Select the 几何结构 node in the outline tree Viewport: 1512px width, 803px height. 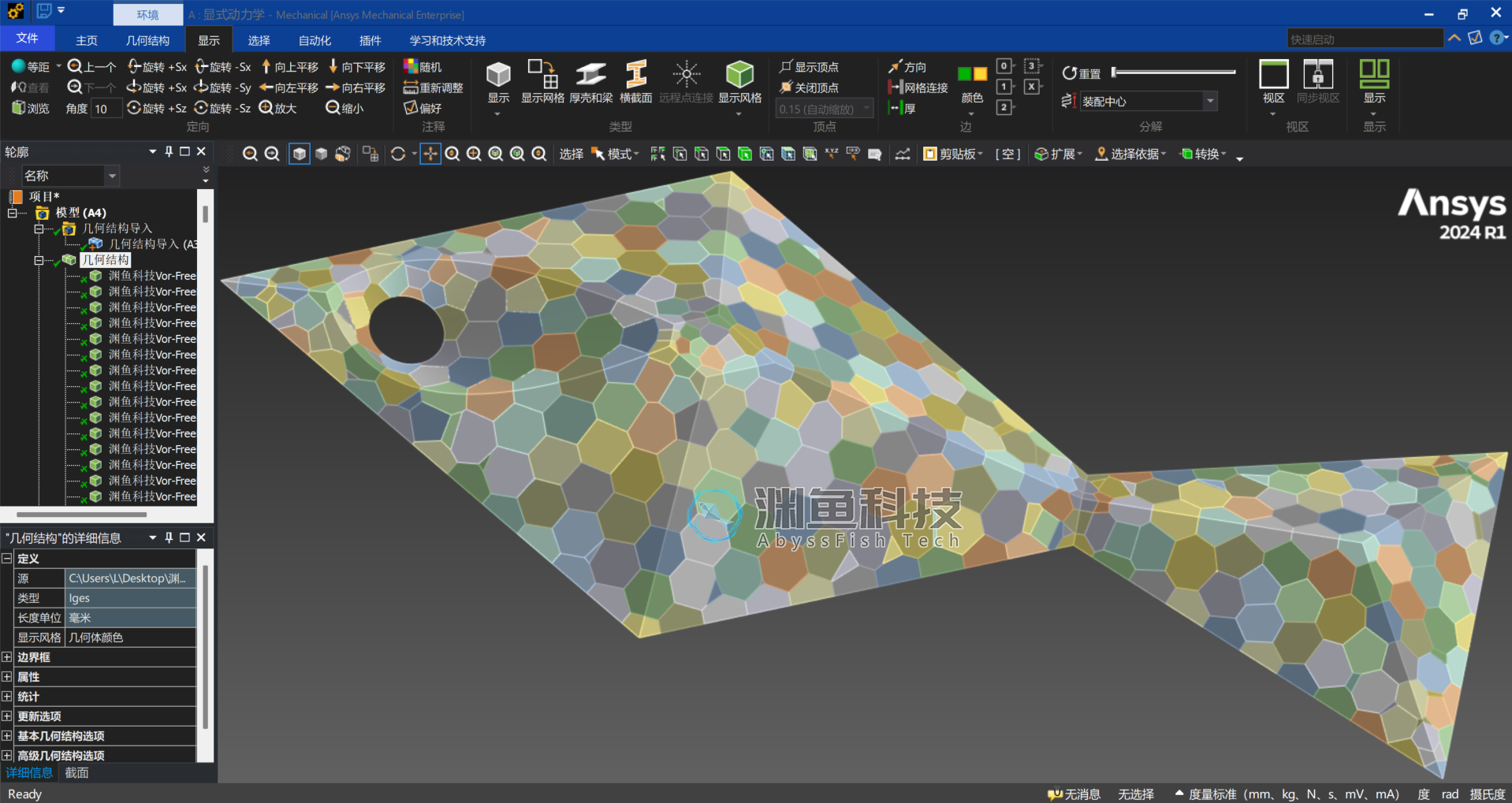[x=106, y=260]
